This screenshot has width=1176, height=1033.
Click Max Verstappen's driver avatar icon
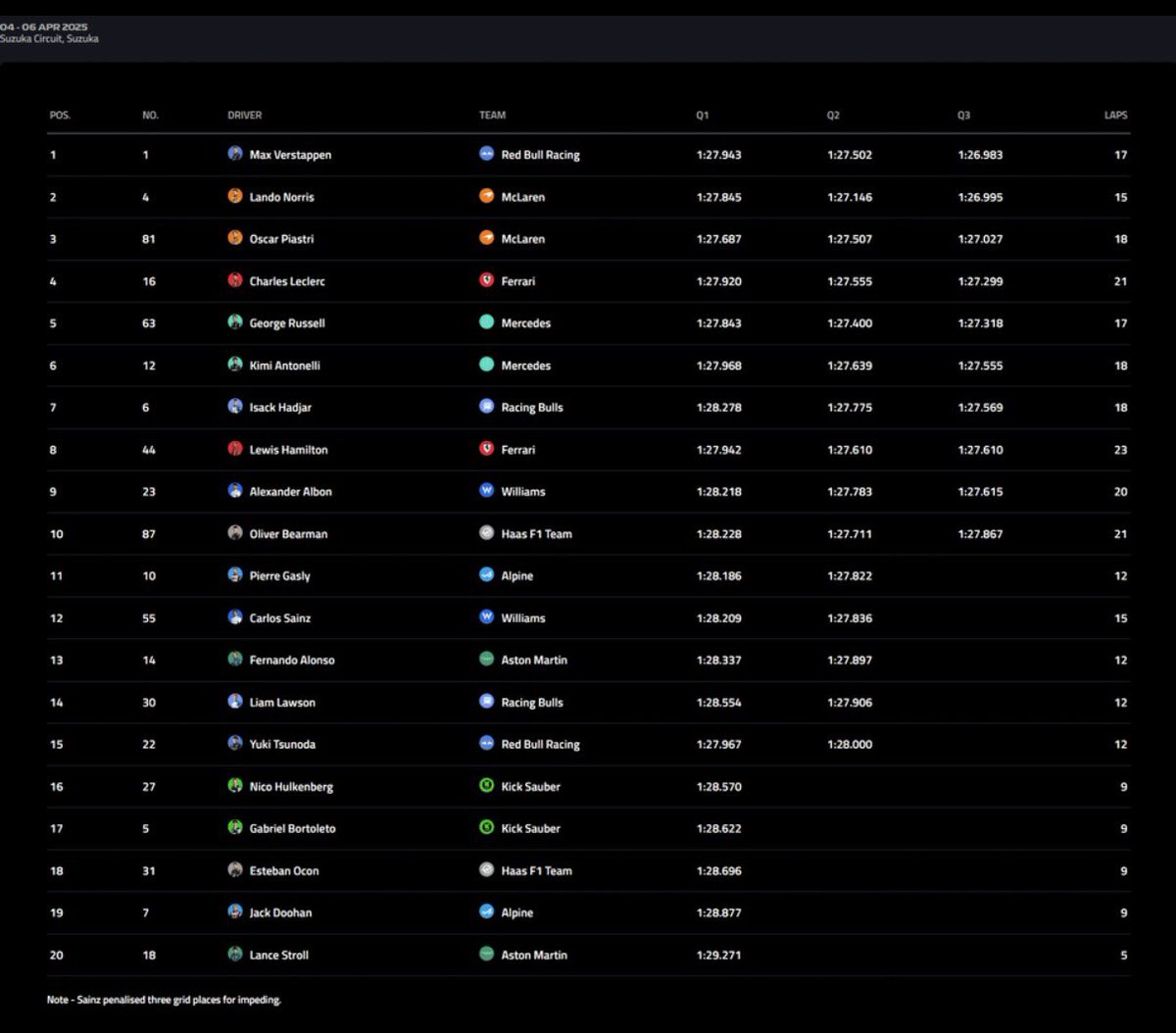235,154
